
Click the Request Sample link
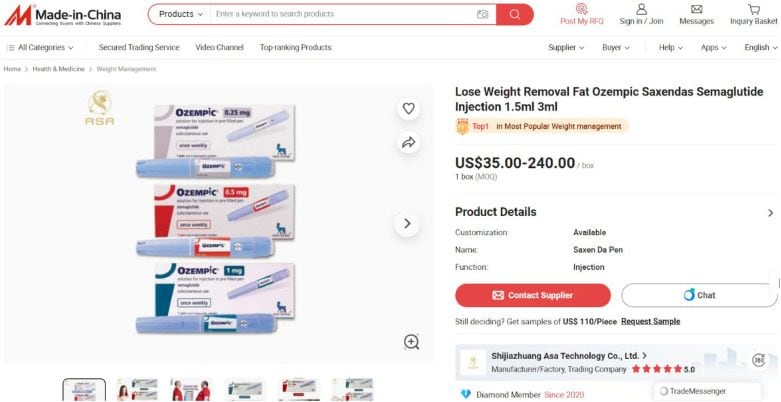(x=651, y=321)
